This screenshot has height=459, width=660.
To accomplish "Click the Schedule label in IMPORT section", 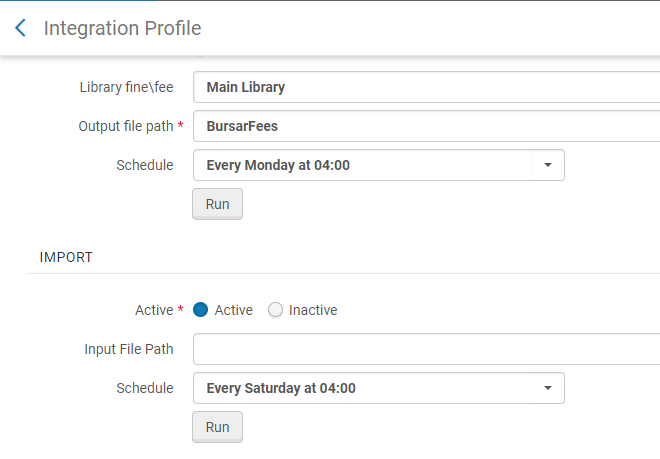I will pyautogui.click(x=145, y=388).
